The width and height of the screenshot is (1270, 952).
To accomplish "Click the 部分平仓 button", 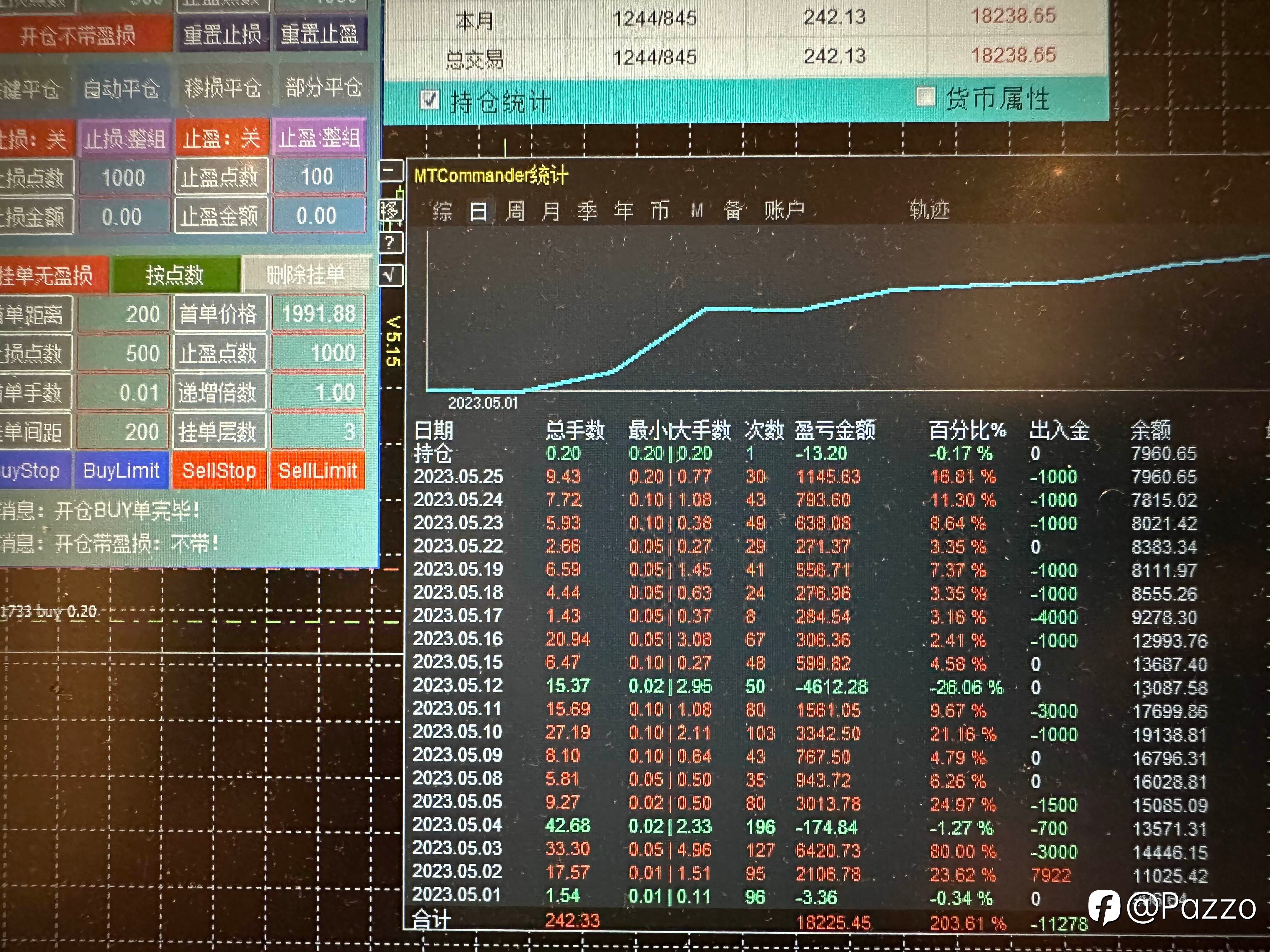I will click(x=324, y=87).
